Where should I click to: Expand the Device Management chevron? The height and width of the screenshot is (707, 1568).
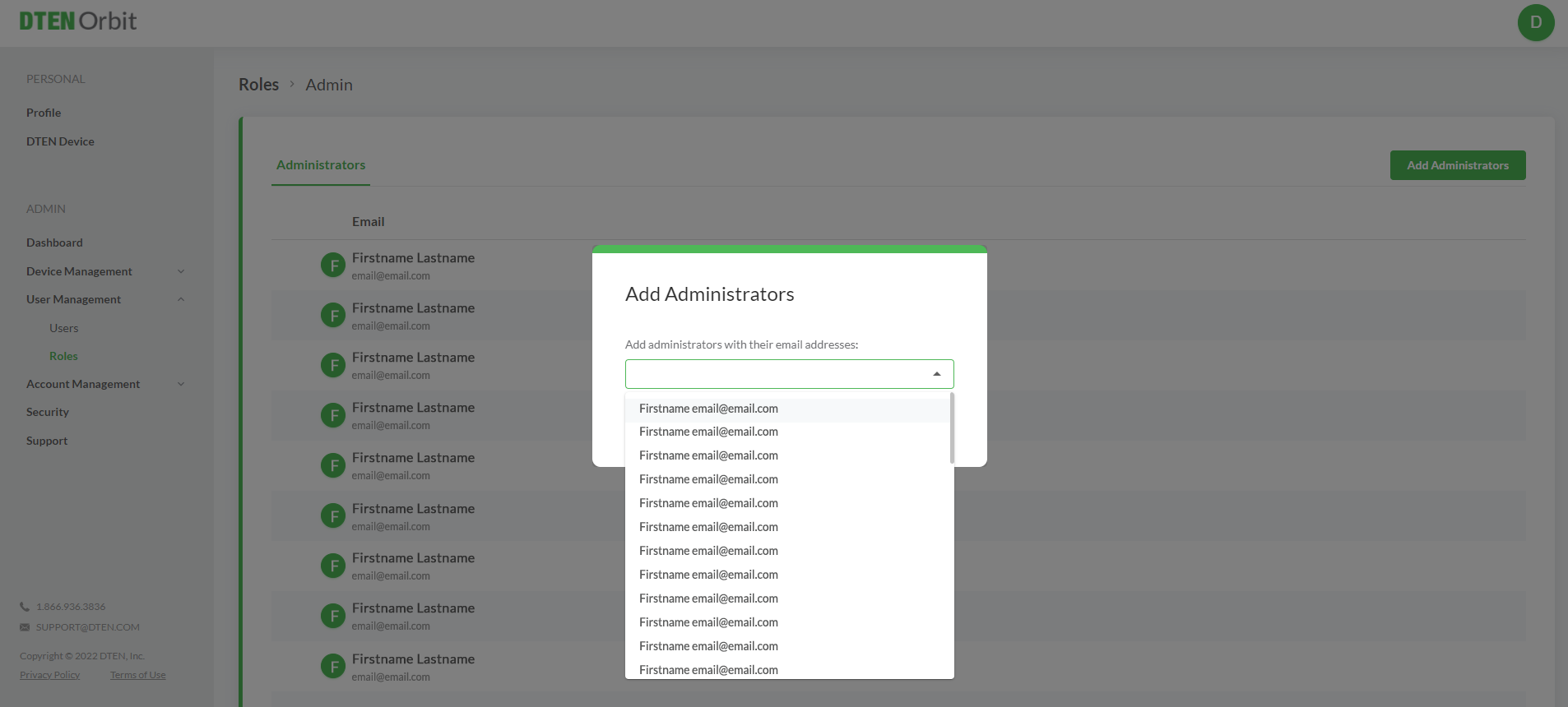pos(181,271)
